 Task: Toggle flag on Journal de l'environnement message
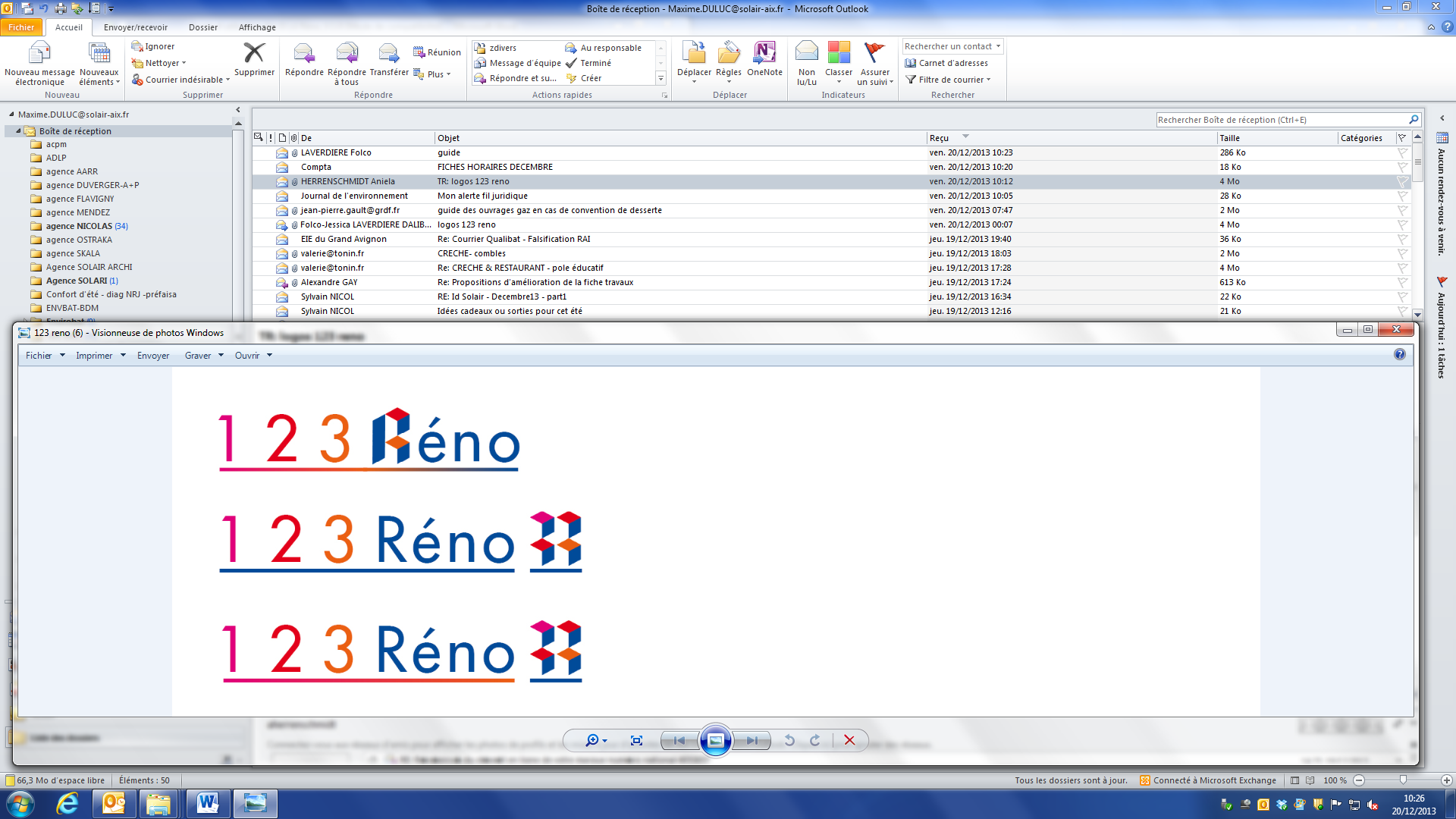(1402, 196)
